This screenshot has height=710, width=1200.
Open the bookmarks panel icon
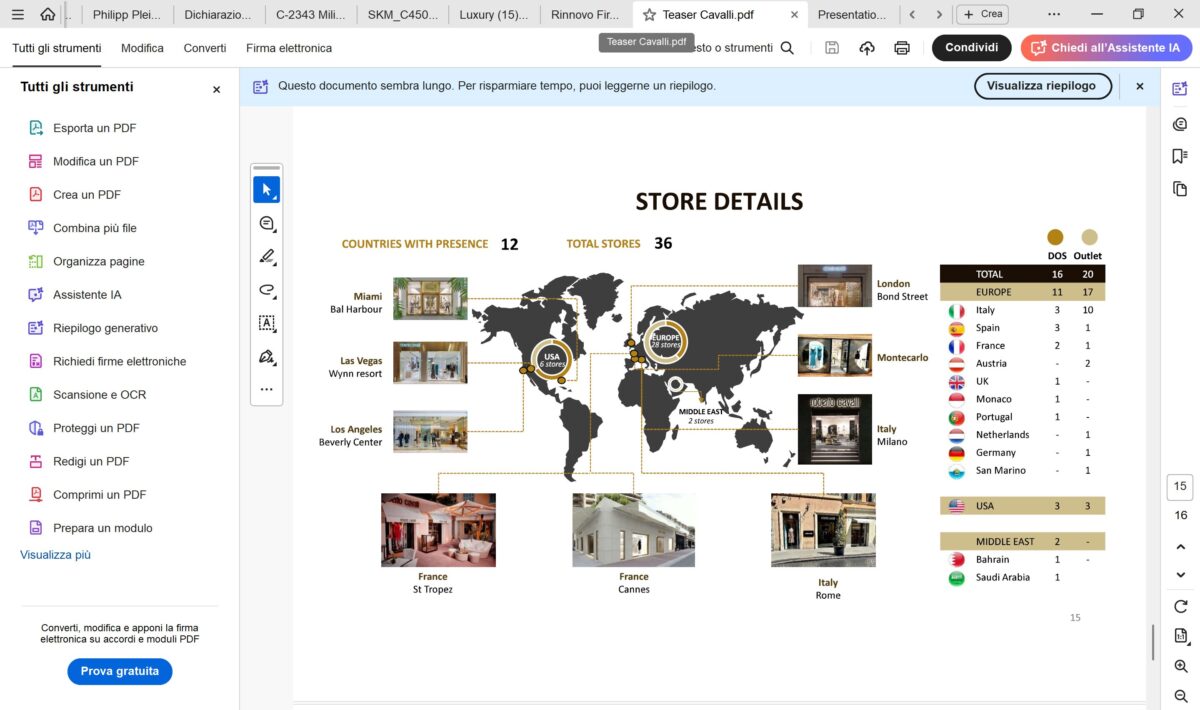click(x=1180, y=156)
